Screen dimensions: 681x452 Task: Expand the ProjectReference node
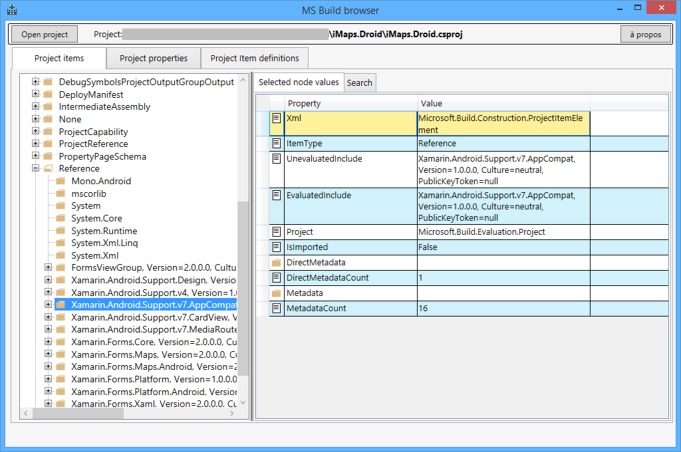pos(36,143)
